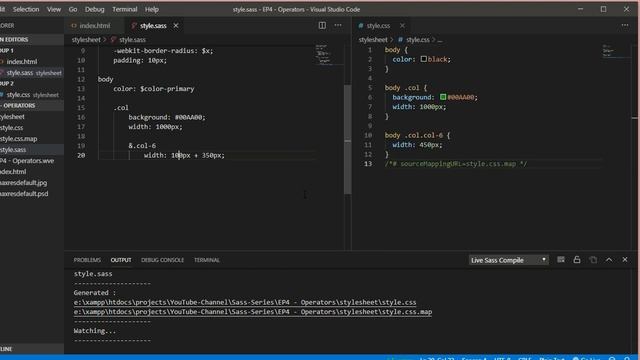Open the Debug menu
Image resolution: width=640 pixels, height=360 pixels.
[x=94, y=9]
